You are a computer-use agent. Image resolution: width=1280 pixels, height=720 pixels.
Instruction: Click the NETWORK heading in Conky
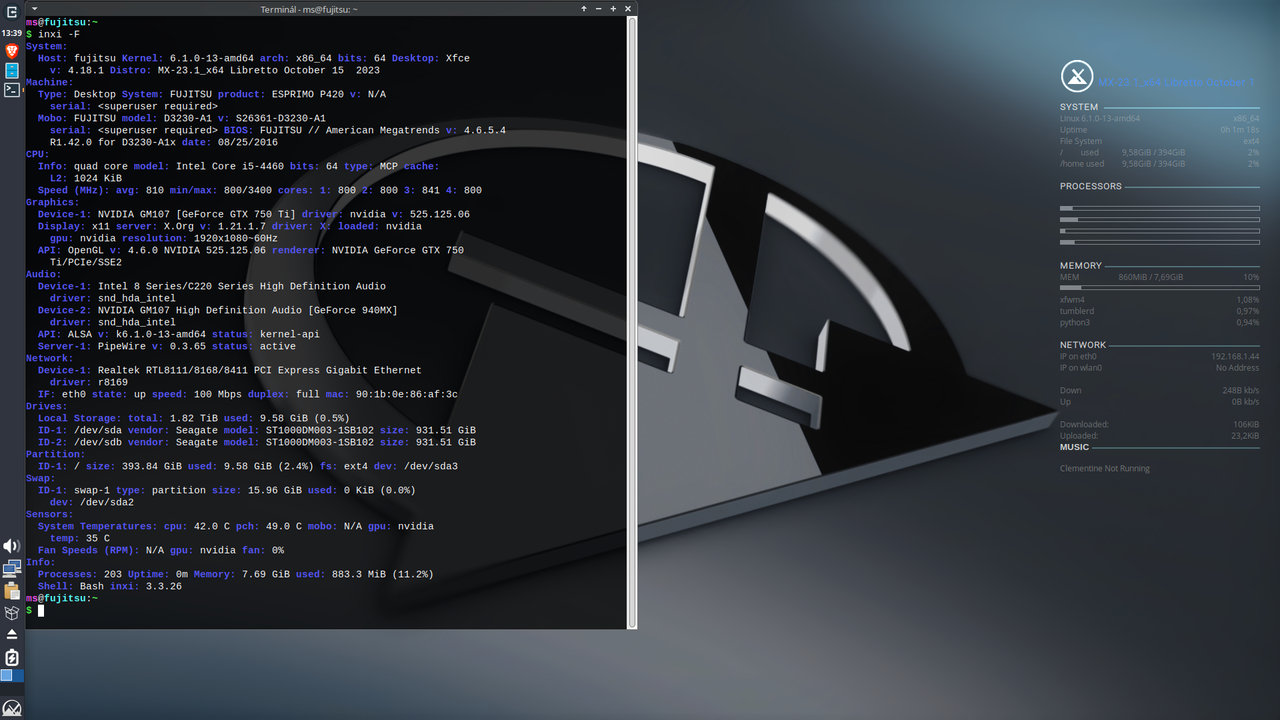click(1083, 345)
